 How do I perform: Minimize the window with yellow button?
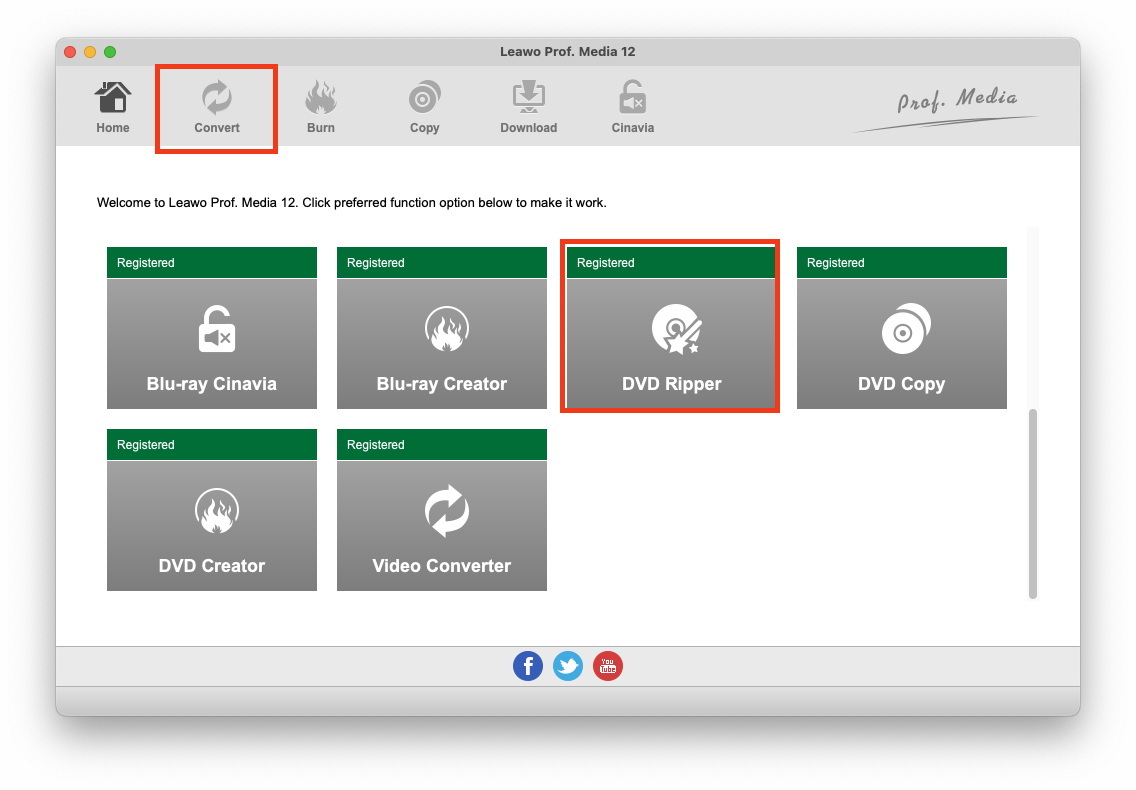(90, 51)
